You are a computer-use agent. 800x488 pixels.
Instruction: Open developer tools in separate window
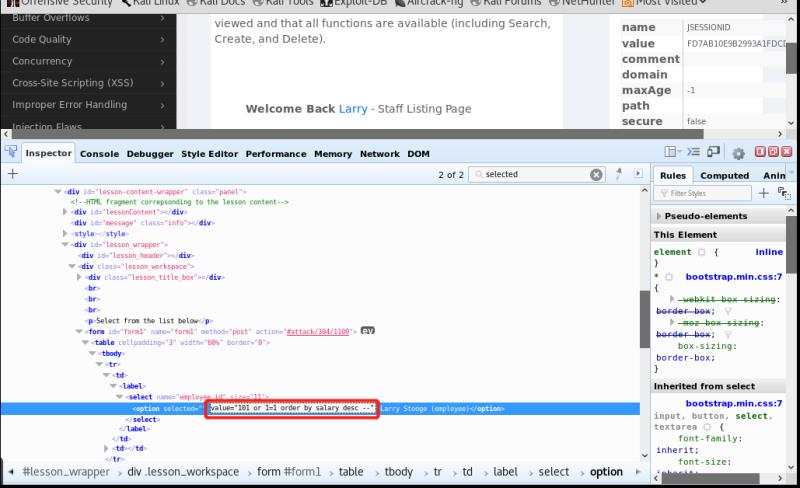(773, 152)
